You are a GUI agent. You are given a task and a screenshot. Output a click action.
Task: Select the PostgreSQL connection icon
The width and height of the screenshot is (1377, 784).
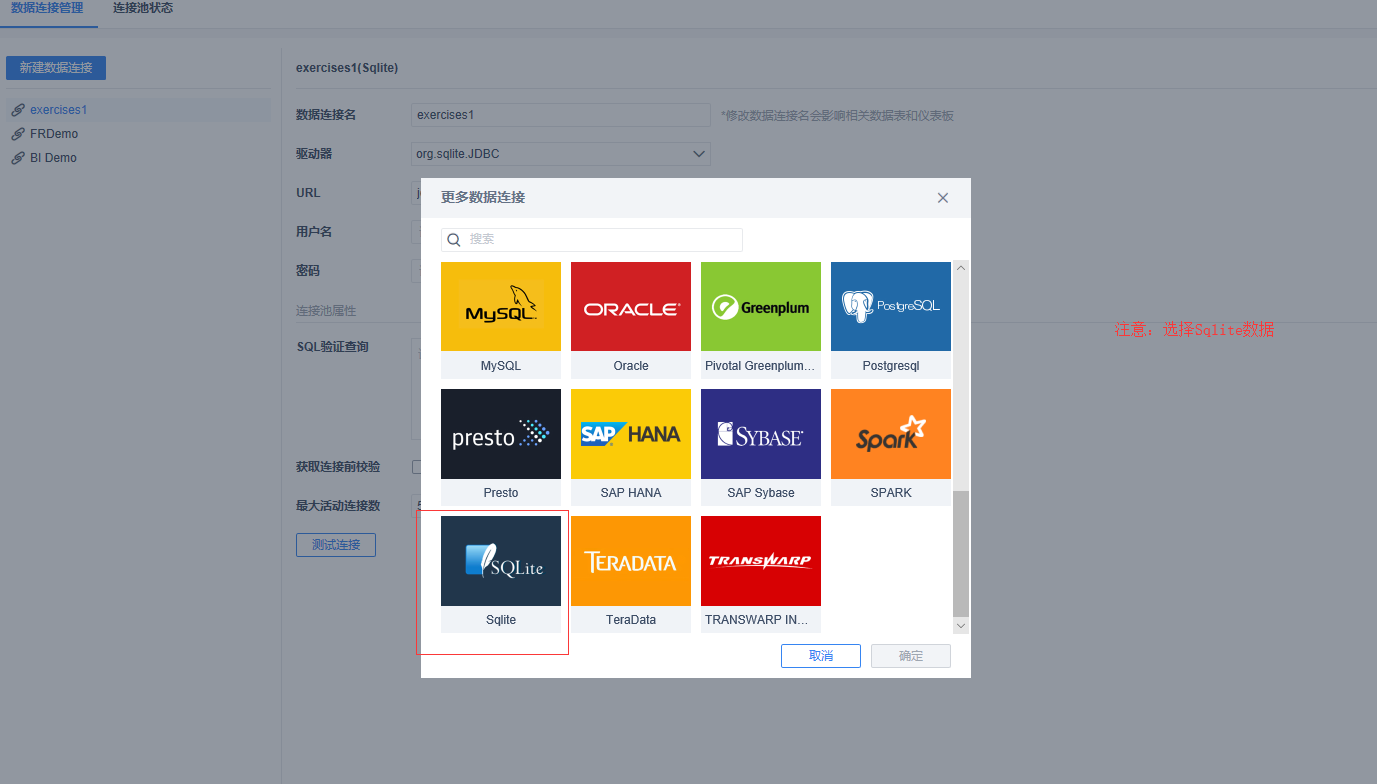(891, 306)
